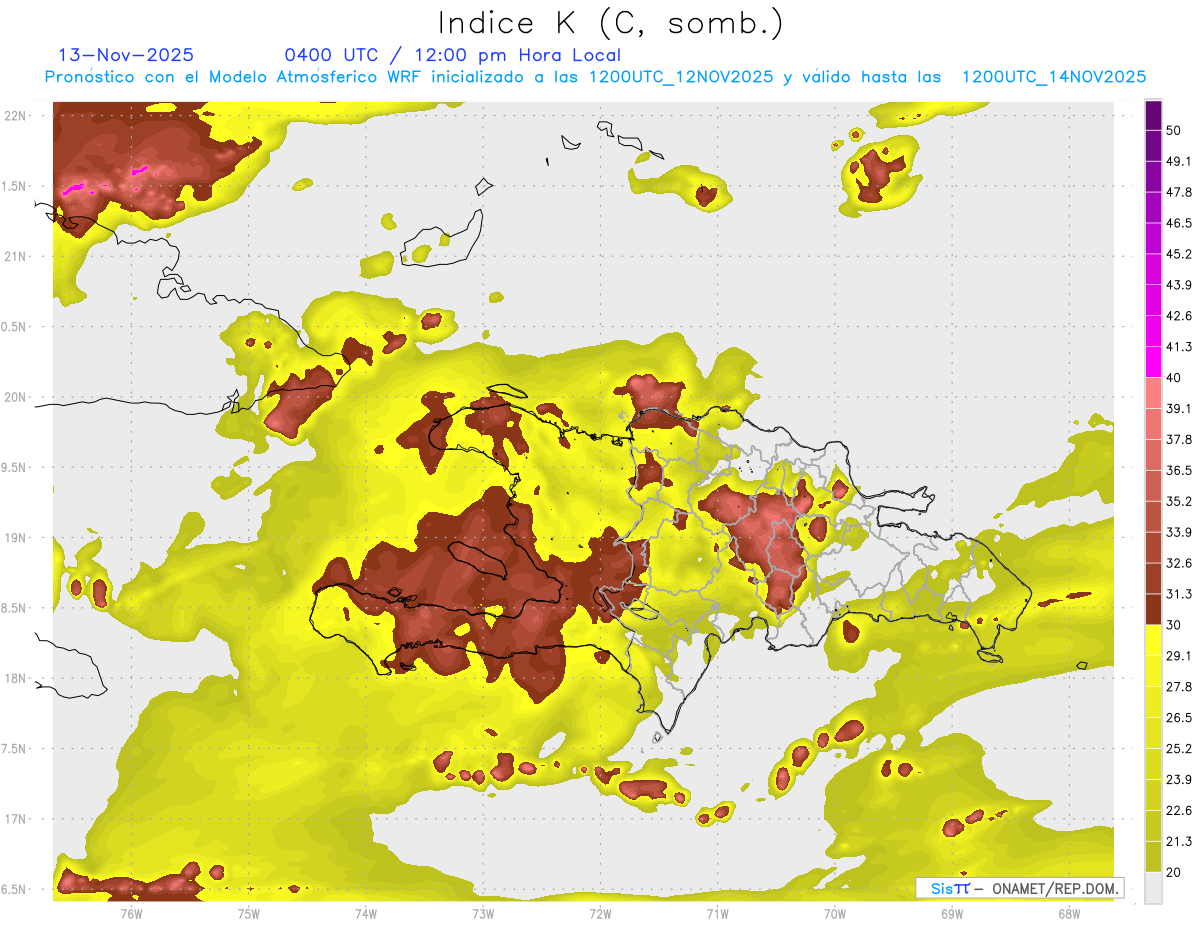Click the colorbar label "47.8"

click(x=1178, y=192)
